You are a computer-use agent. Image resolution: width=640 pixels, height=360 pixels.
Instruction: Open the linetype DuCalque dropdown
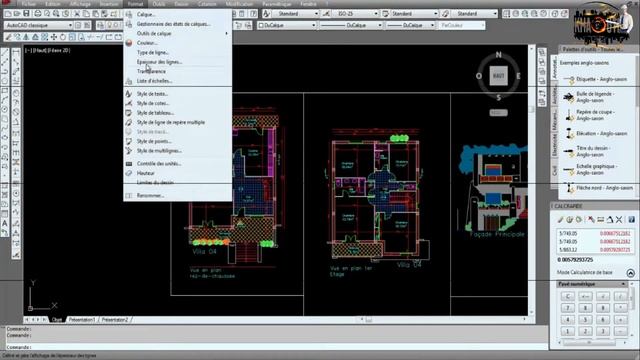coord(351,25)
